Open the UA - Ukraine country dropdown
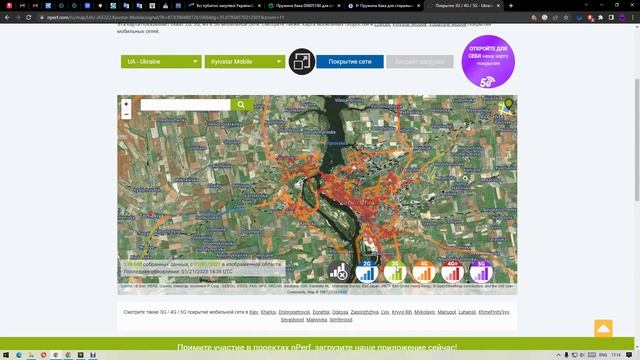This screenshot has width=640, height=360. click(161, 62)
